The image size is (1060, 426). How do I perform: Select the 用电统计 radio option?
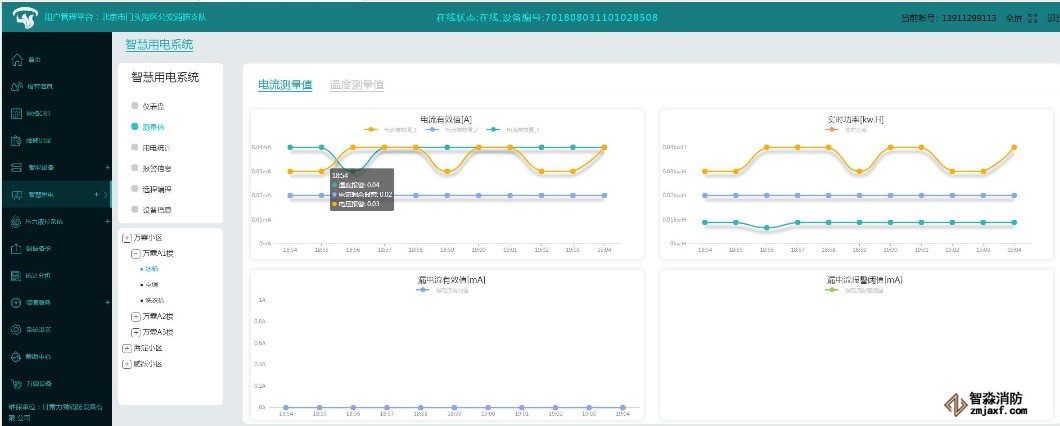135,147
